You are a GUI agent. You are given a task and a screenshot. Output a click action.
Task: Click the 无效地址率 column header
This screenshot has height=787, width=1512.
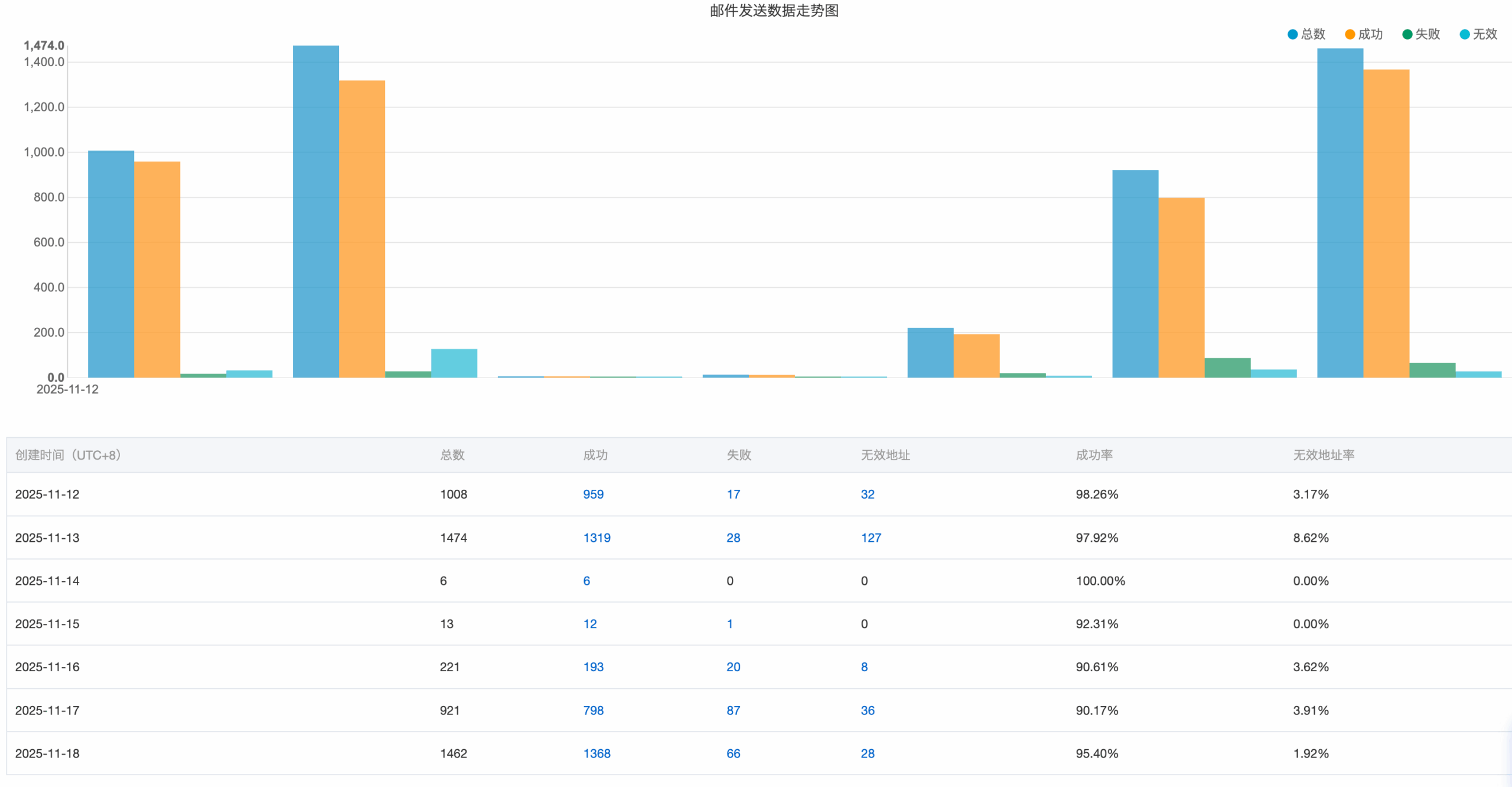1324,455
